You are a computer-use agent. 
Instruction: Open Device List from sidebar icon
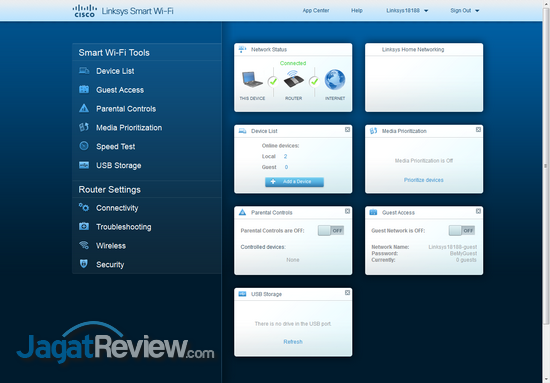(x=84, y=71)
